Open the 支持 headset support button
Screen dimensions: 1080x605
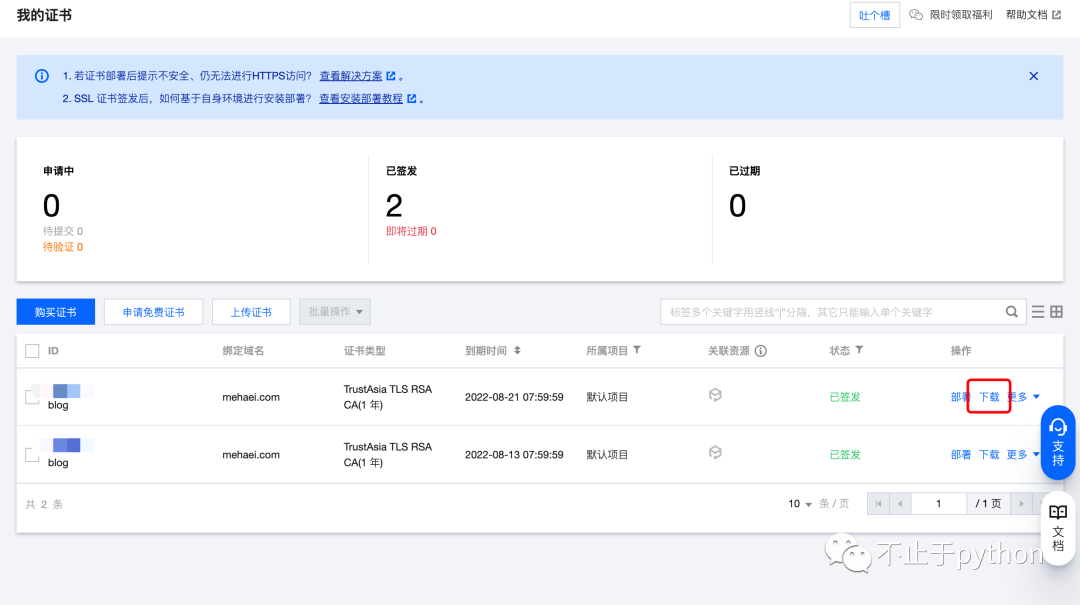[1058, 442]
